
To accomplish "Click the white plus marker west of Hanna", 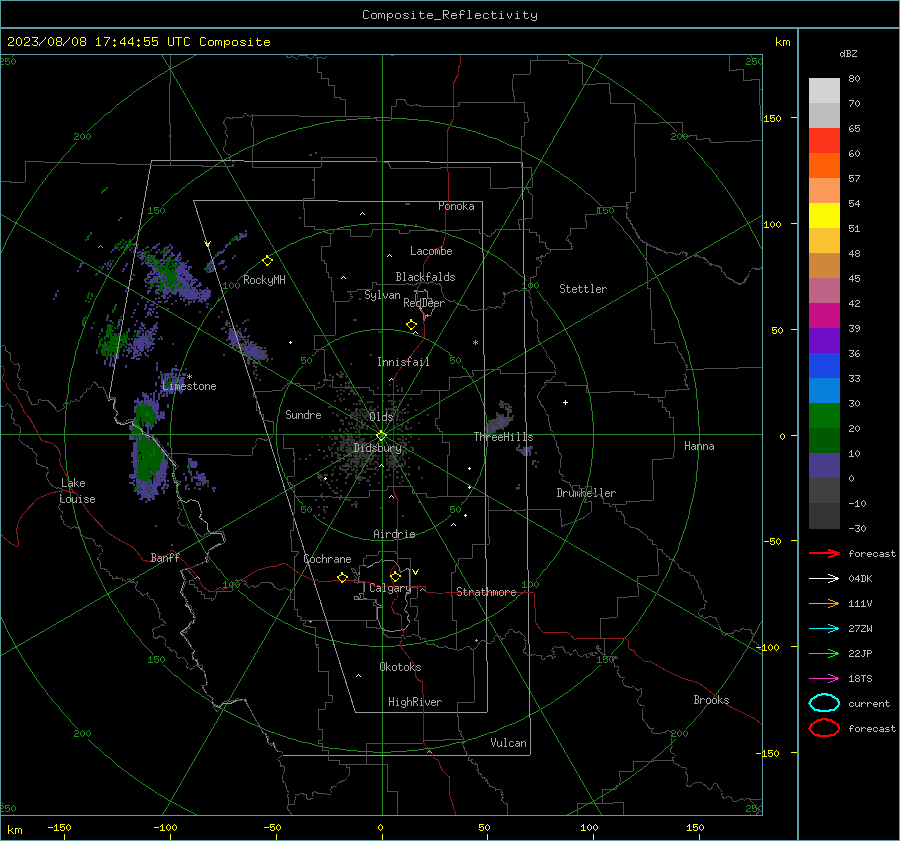I will point(565,402).
